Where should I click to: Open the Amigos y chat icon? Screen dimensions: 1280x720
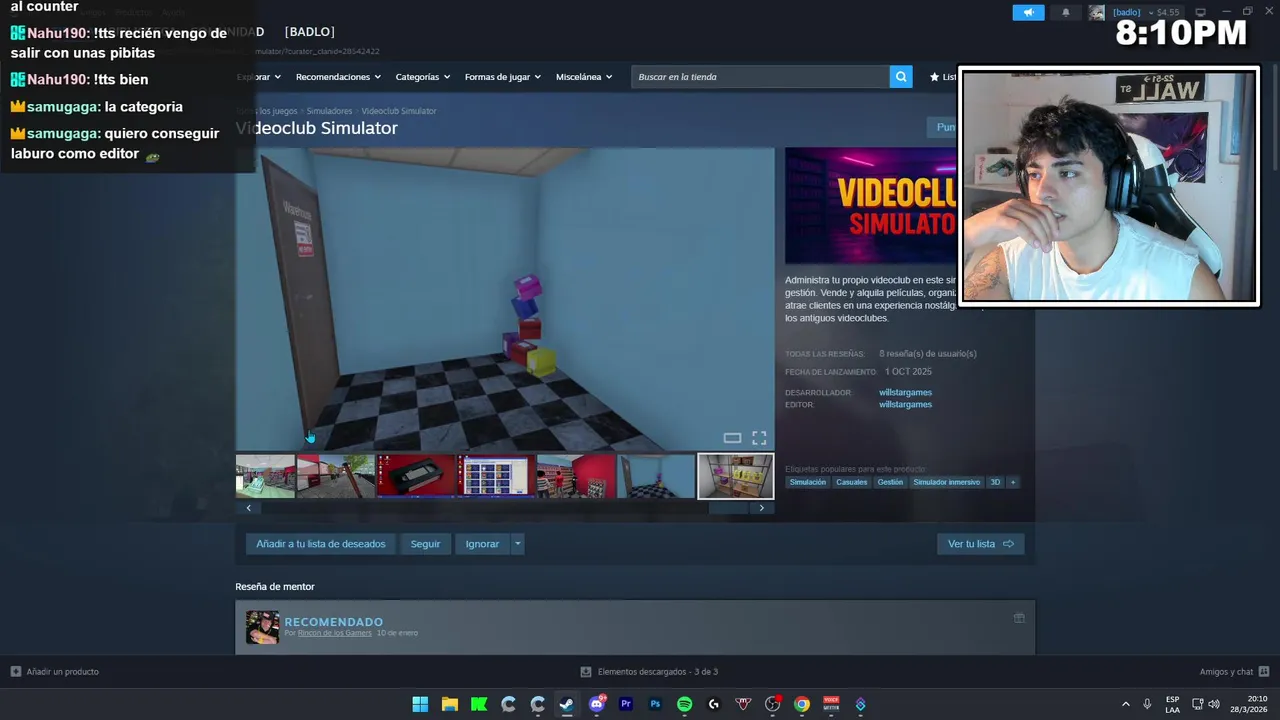pos(1264,672)
